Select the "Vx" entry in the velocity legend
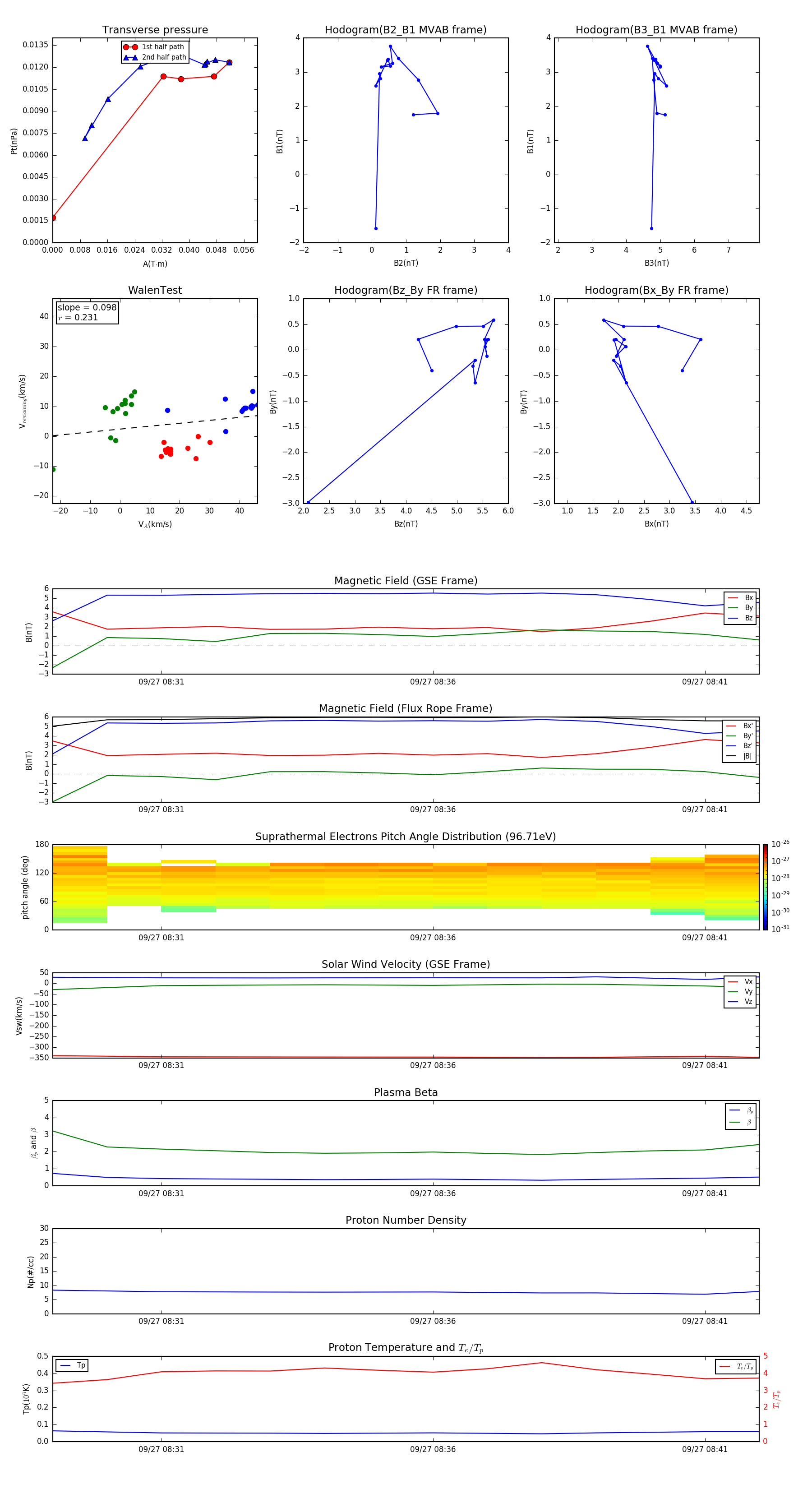This screenshot has height=1489, width=812. pos(741,981)
